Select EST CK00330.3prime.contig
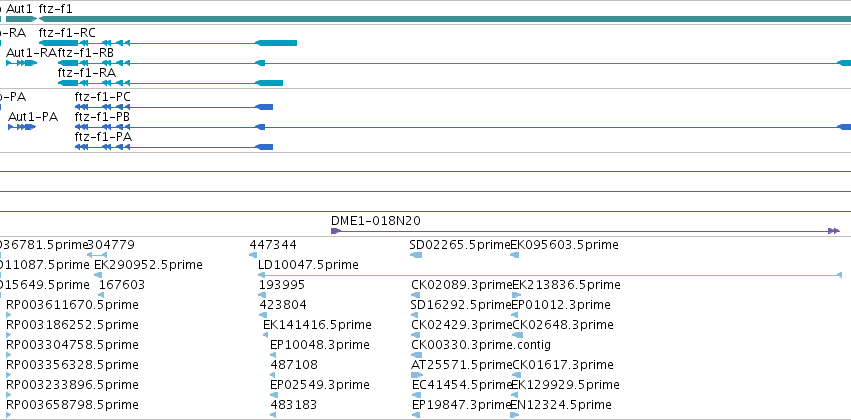851x420 pixels. click(481, 345)
